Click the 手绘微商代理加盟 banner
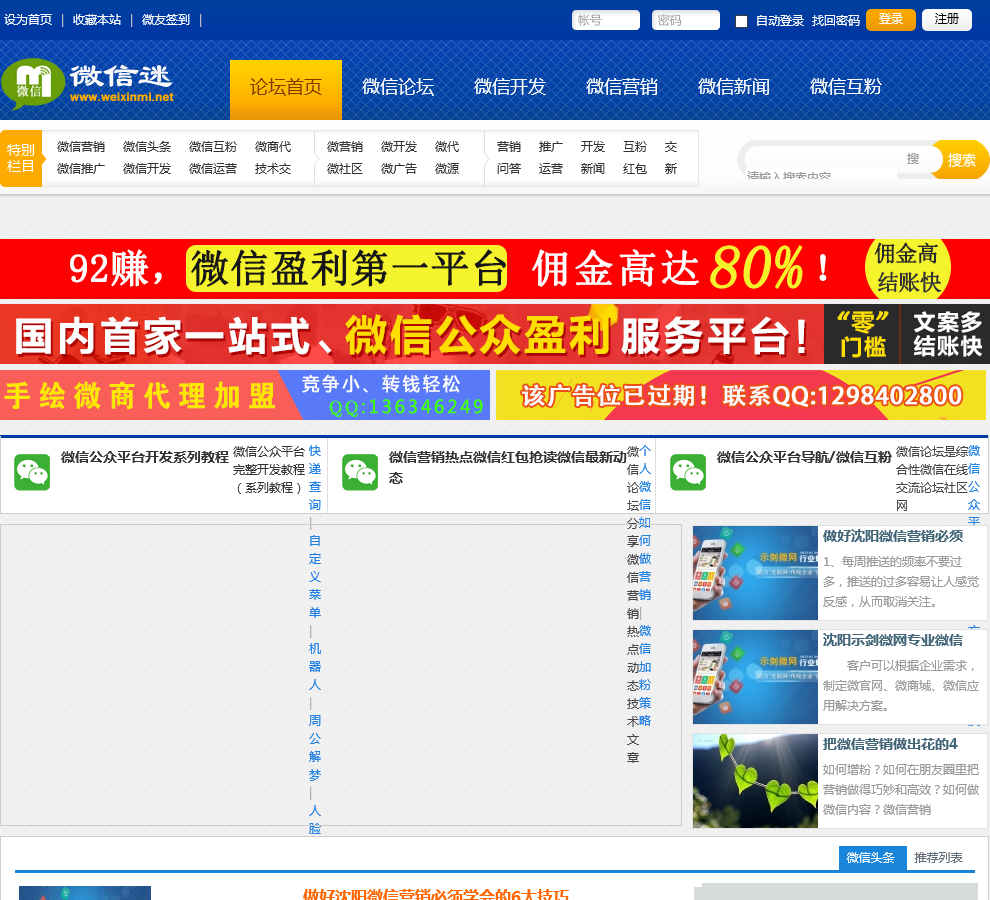Viewport: 990px width, 900px height. [x=245, y=395]
